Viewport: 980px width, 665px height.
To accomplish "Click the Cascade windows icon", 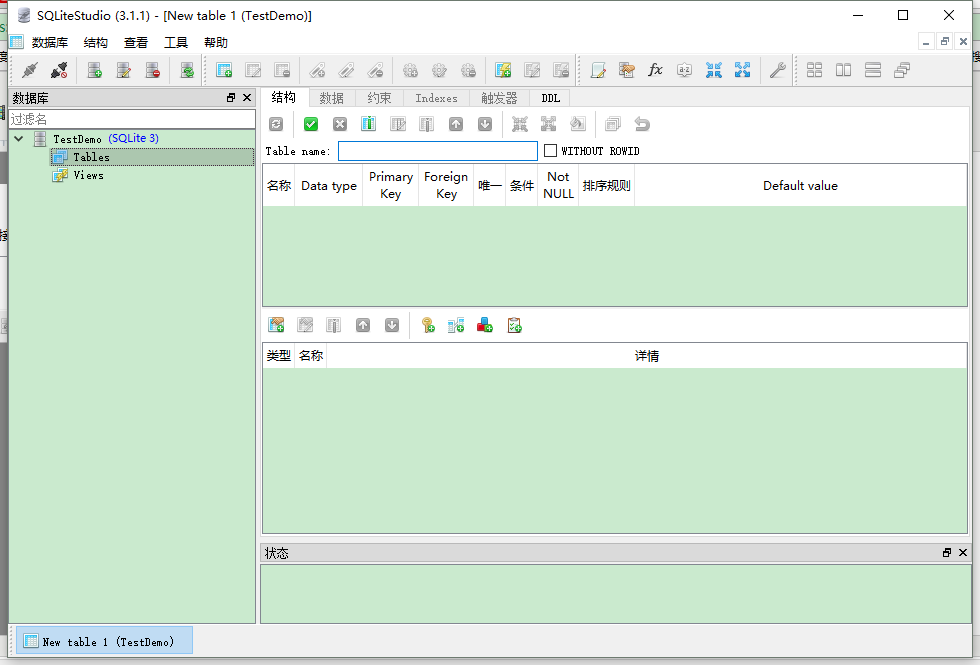I will pyautogui.click(x=902, y=70).
